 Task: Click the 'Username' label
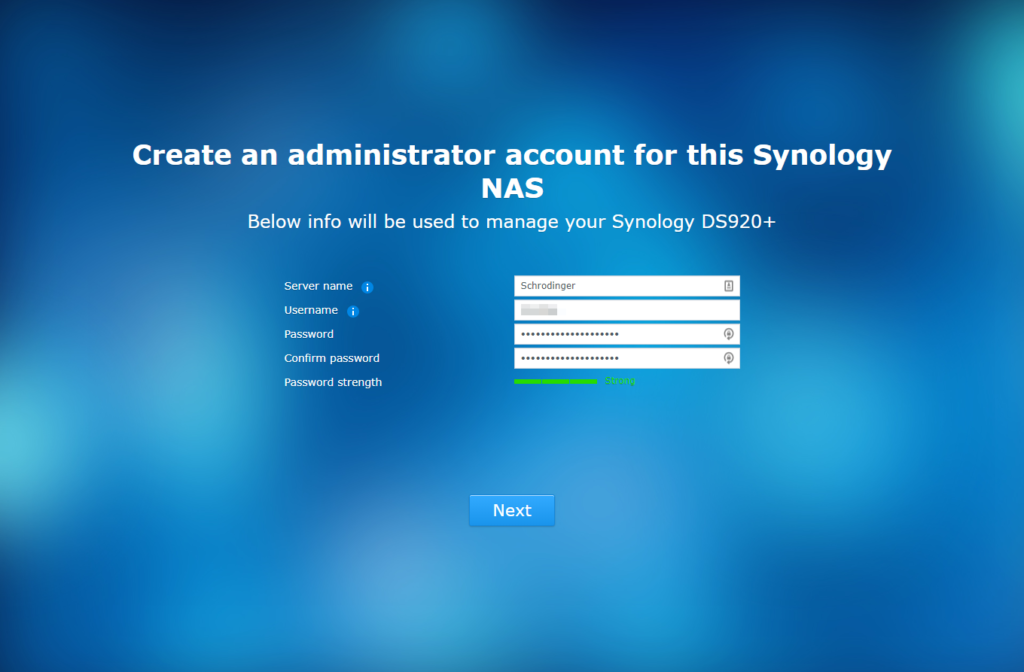click(311, 310)
